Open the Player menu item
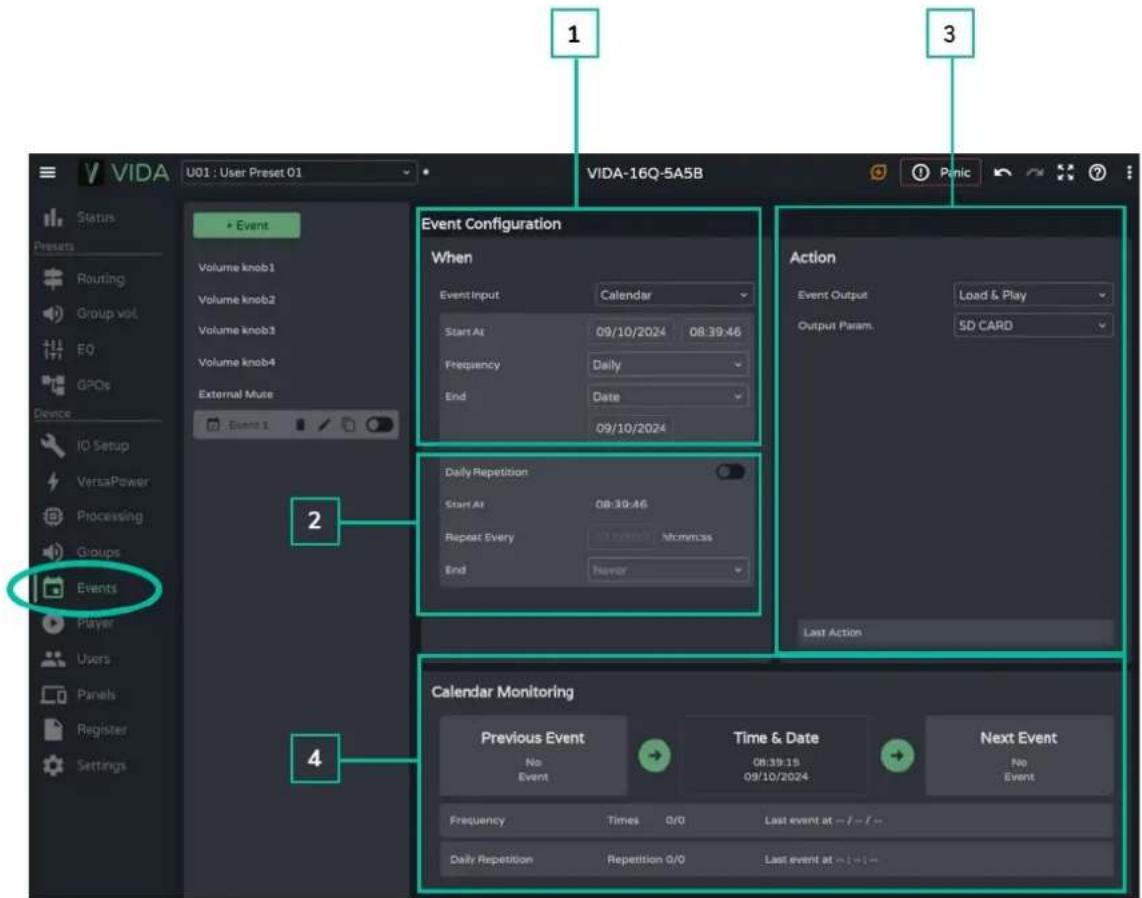This screenshot has height=898, width=1142. pos(95,623)
